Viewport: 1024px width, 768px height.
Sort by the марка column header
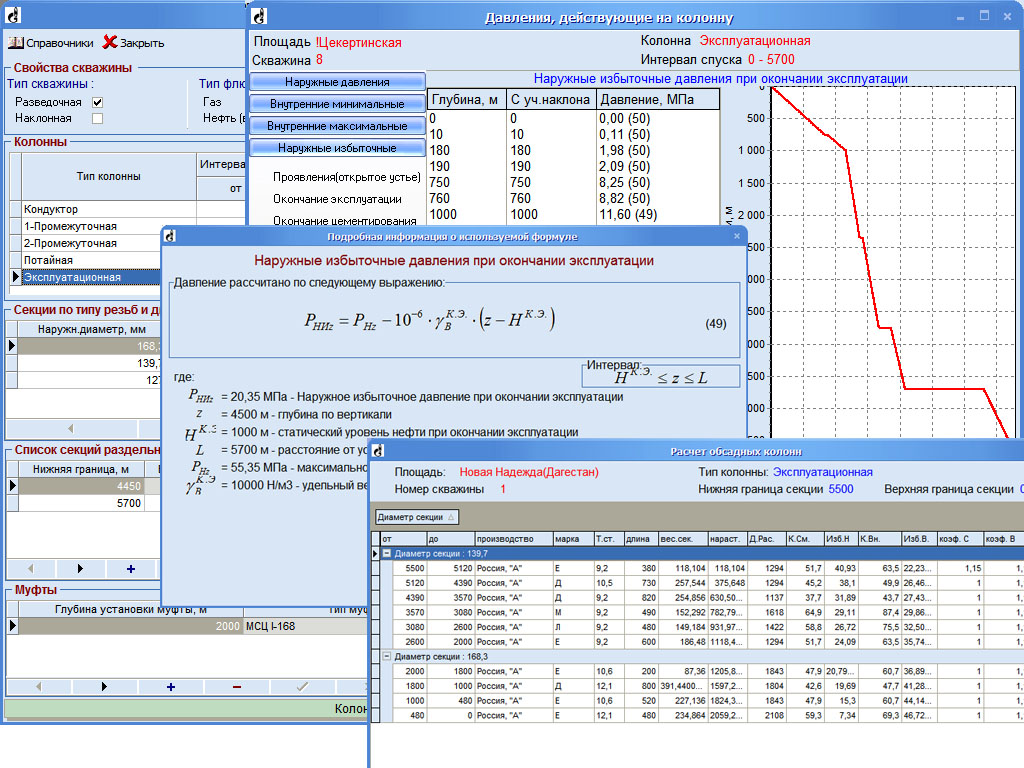tap(573, 539)
